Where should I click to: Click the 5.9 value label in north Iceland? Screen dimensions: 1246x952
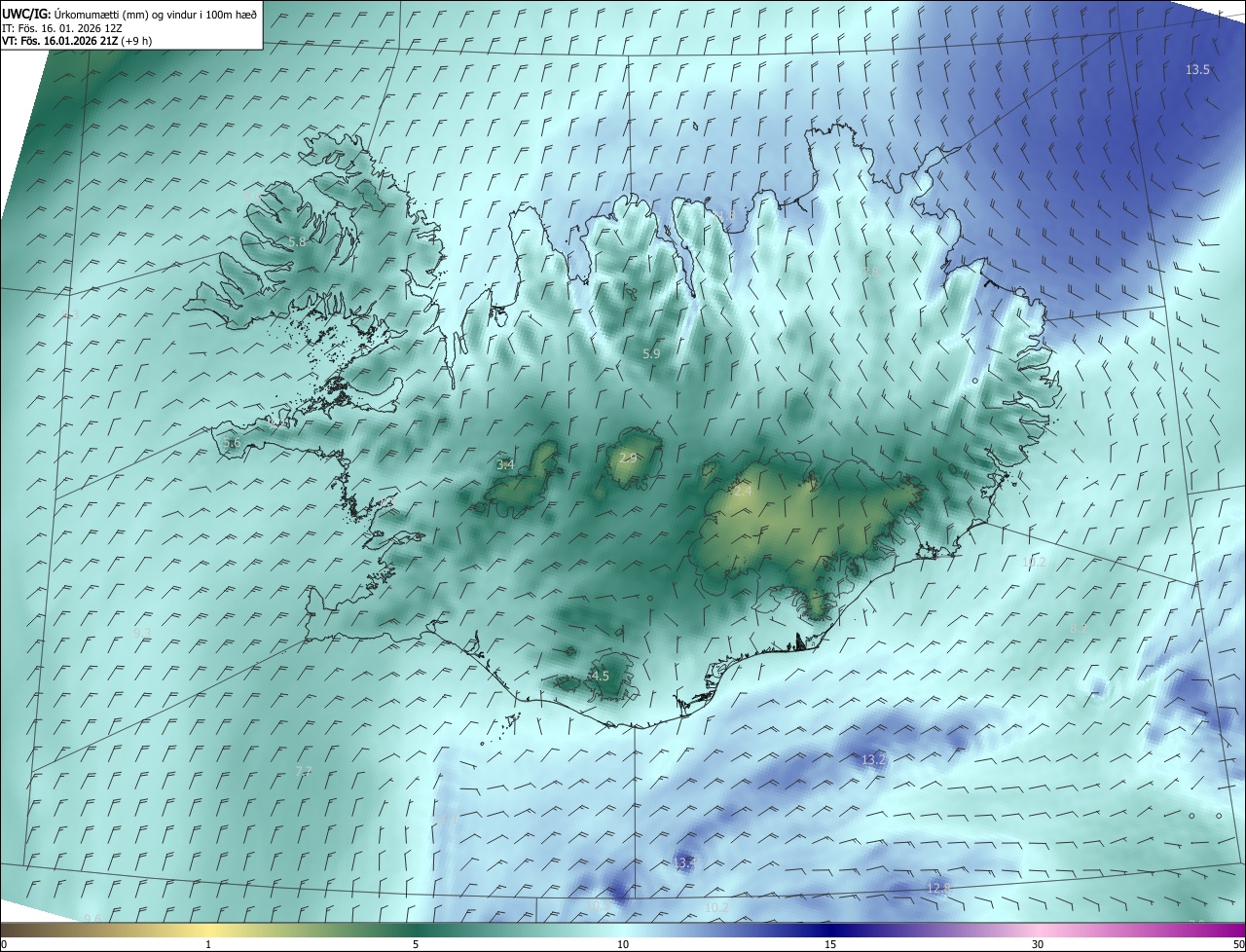click(x=651, y=354)
